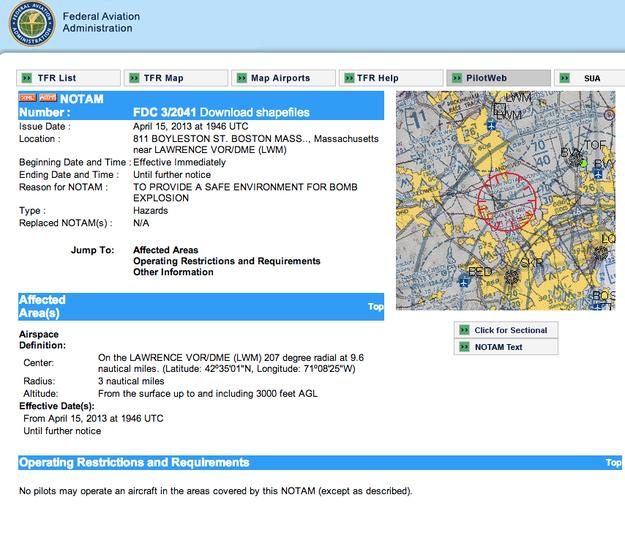
Task: Jump to Other Information section
Action: tap(172, 271)
